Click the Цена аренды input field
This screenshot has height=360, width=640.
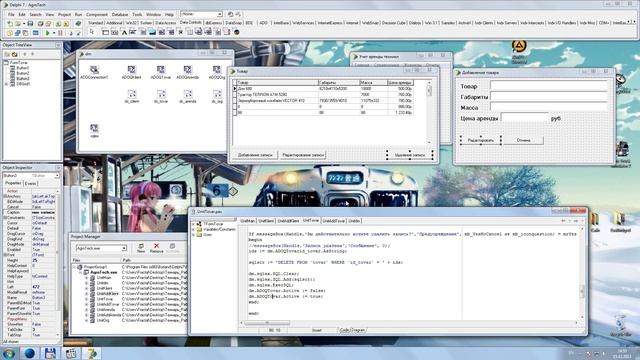coord(524,118)
